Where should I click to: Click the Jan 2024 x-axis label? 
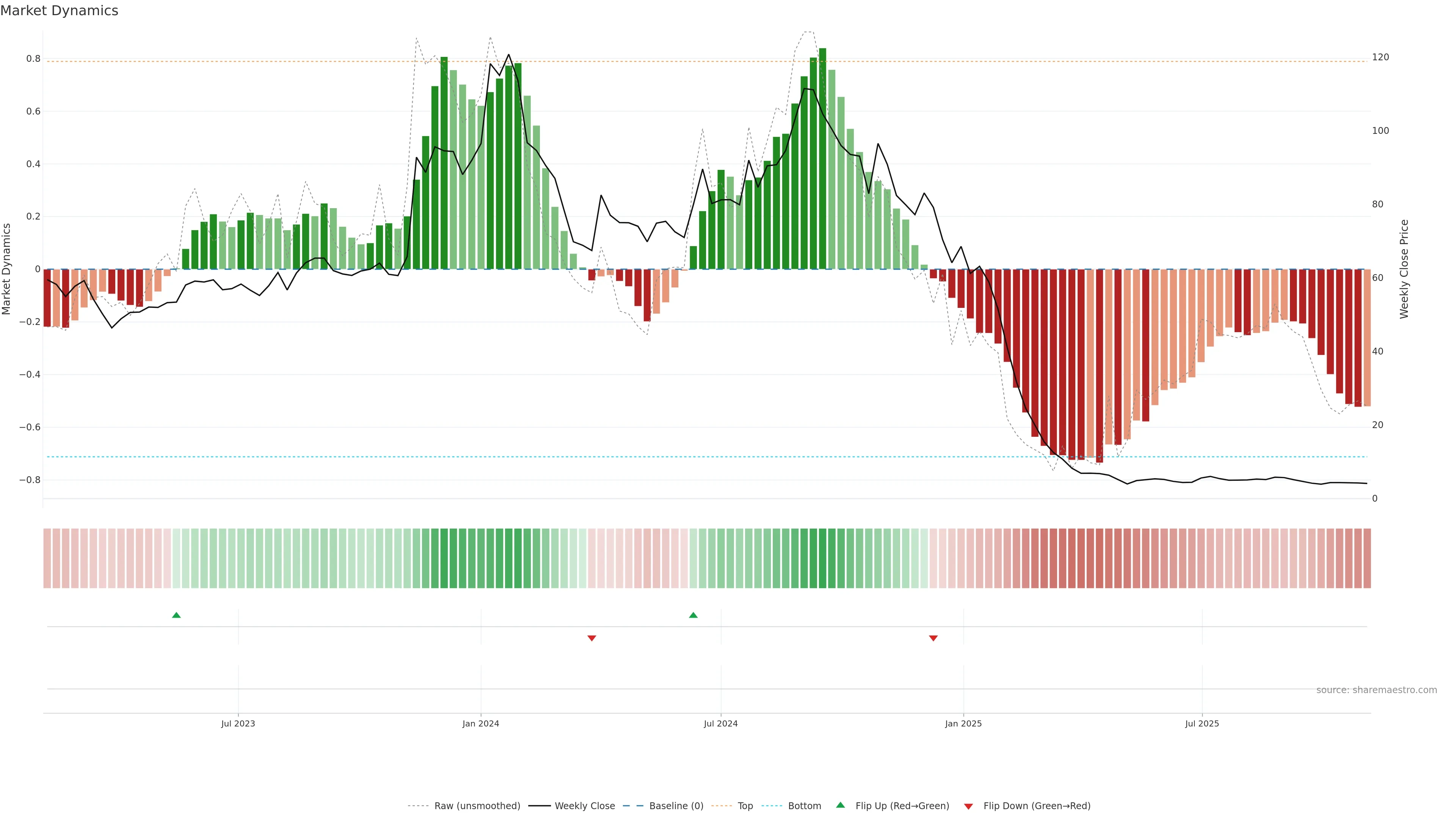(x=480, y=723)
